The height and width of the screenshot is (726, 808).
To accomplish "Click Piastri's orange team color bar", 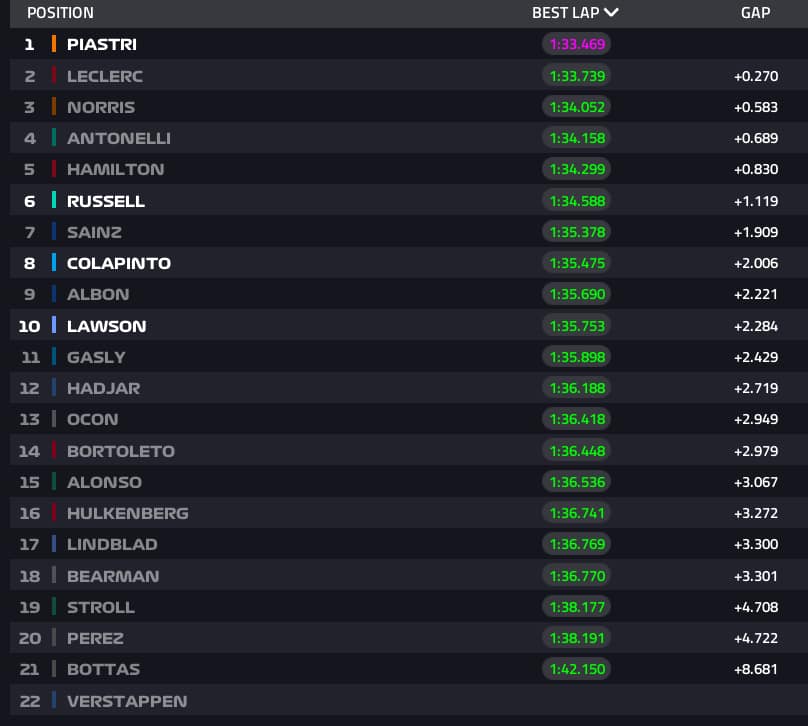I will coord(53,44).
